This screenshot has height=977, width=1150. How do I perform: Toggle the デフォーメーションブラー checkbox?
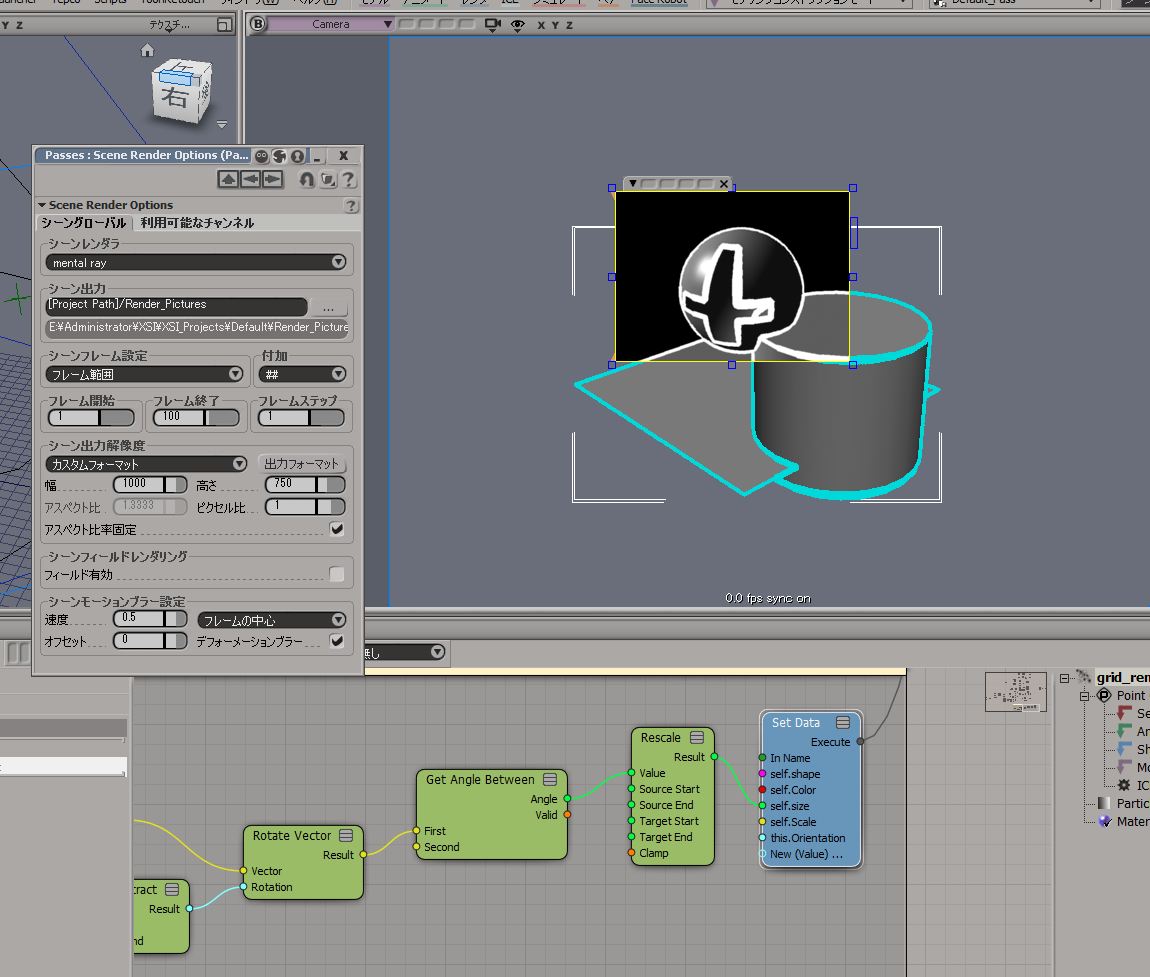click(337, 641)
